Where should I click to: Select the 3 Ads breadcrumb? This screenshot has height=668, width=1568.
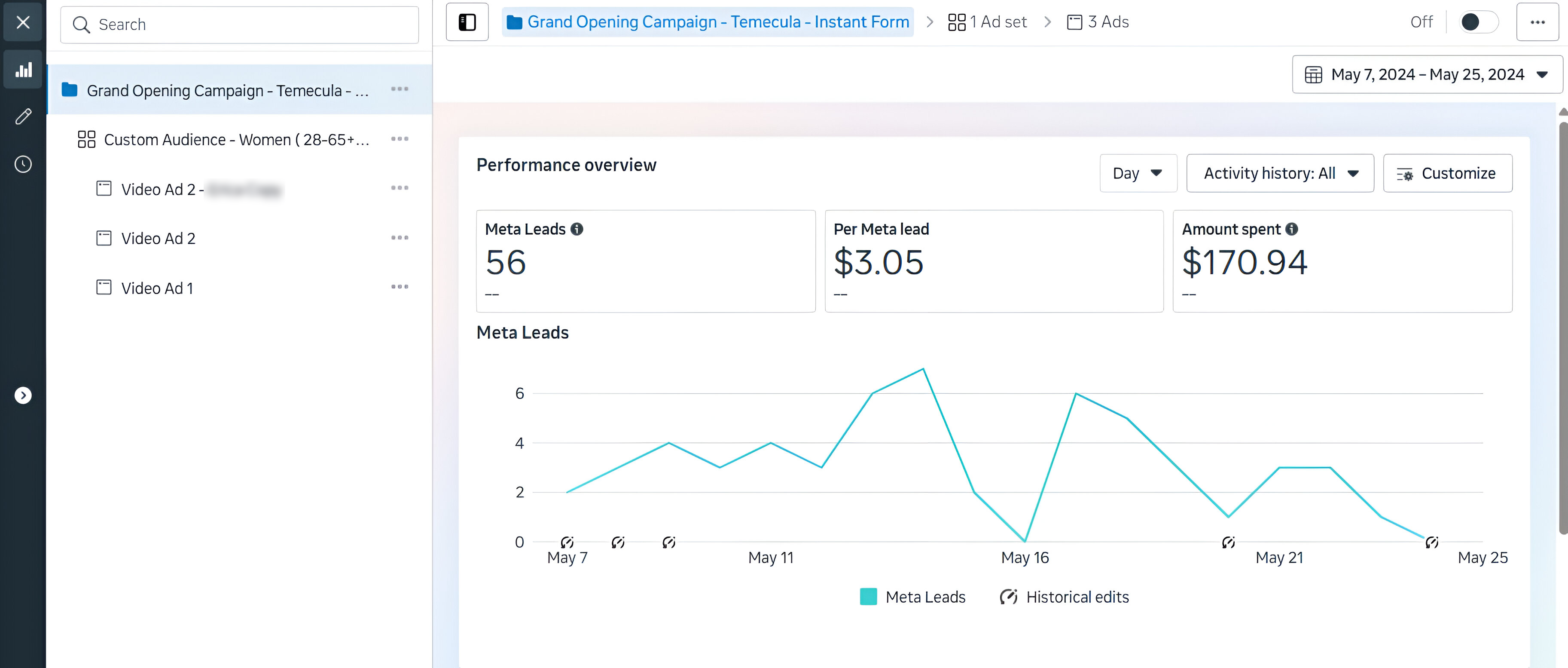pyautogui.click(x=1098, y=22)
